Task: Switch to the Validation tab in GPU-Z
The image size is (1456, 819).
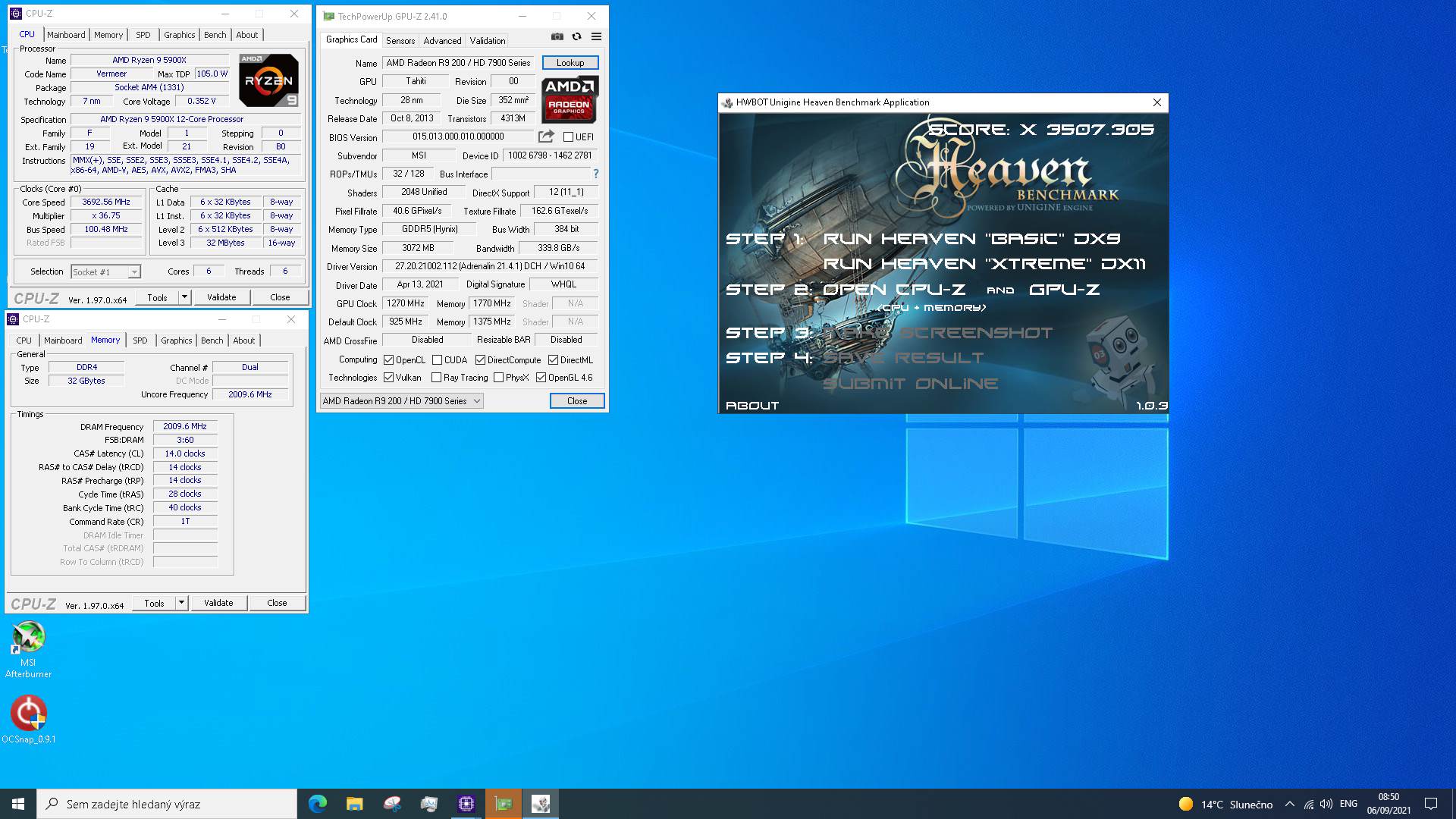Action: click(487, 41)
